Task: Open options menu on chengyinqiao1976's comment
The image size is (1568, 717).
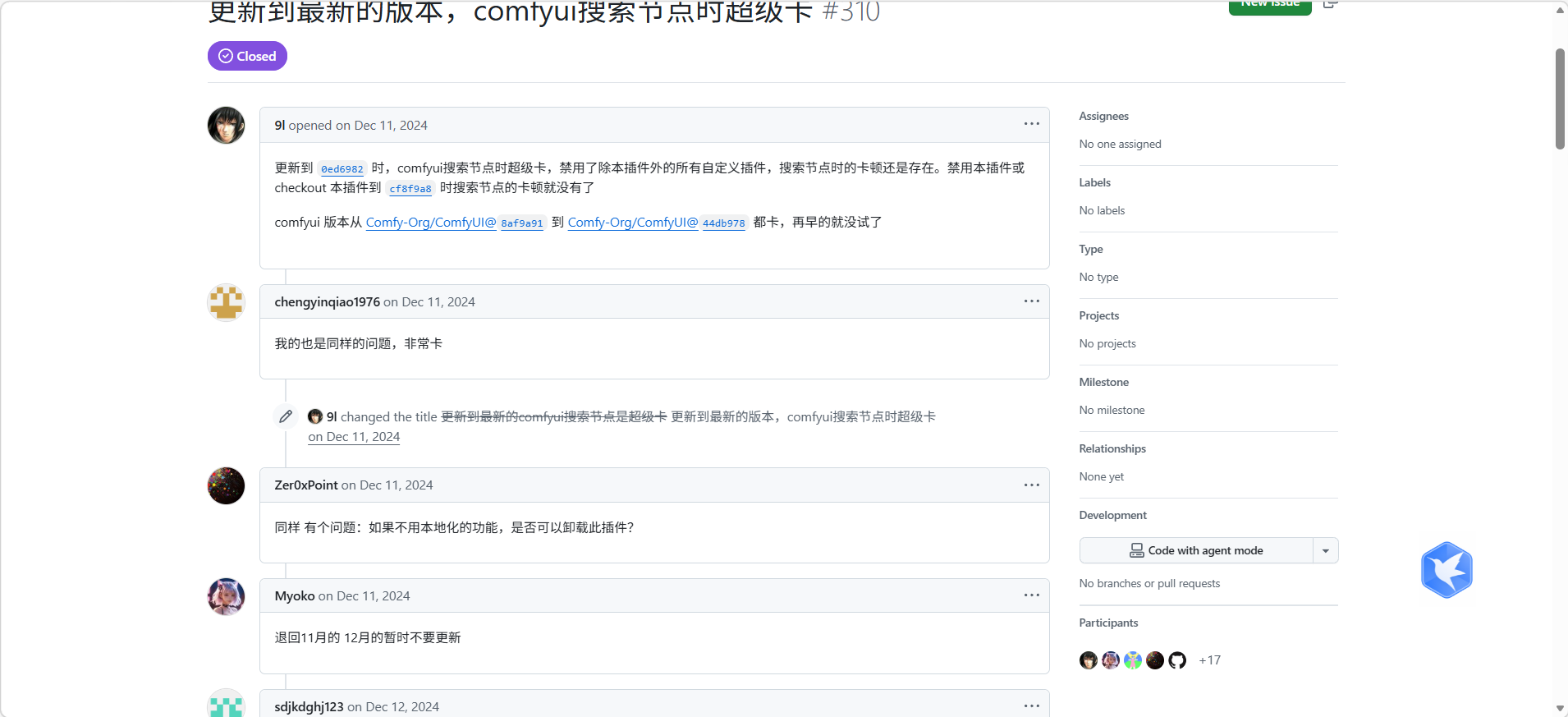Action: pyautogui.click(x=1031, y=301)
